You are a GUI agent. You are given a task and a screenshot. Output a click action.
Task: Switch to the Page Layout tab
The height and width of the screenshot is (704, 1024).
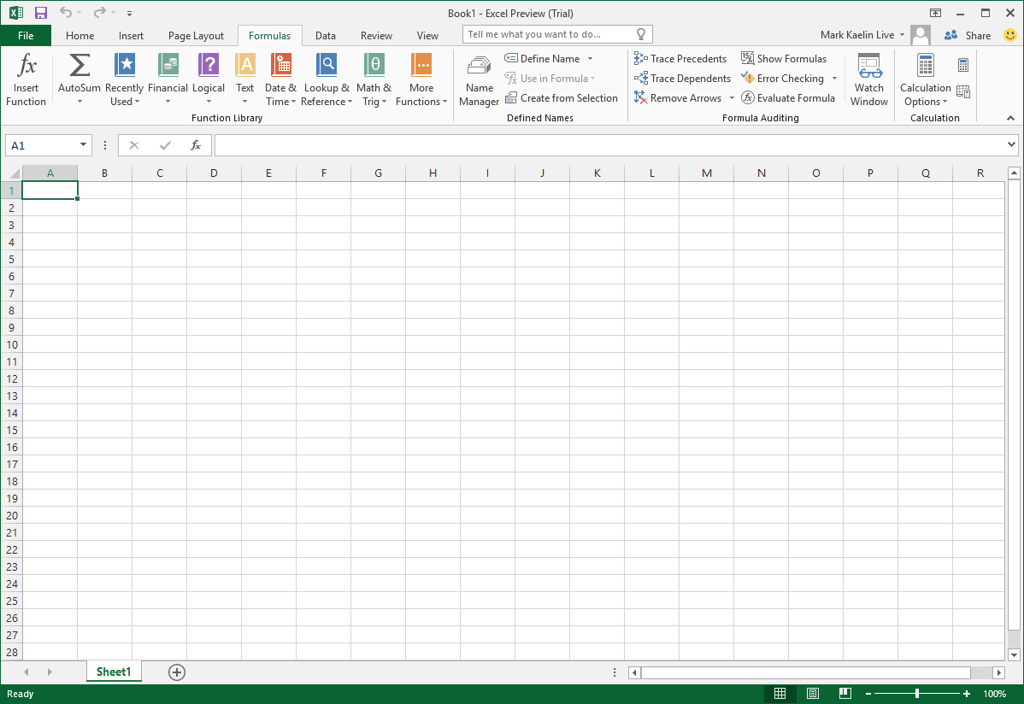196,35
